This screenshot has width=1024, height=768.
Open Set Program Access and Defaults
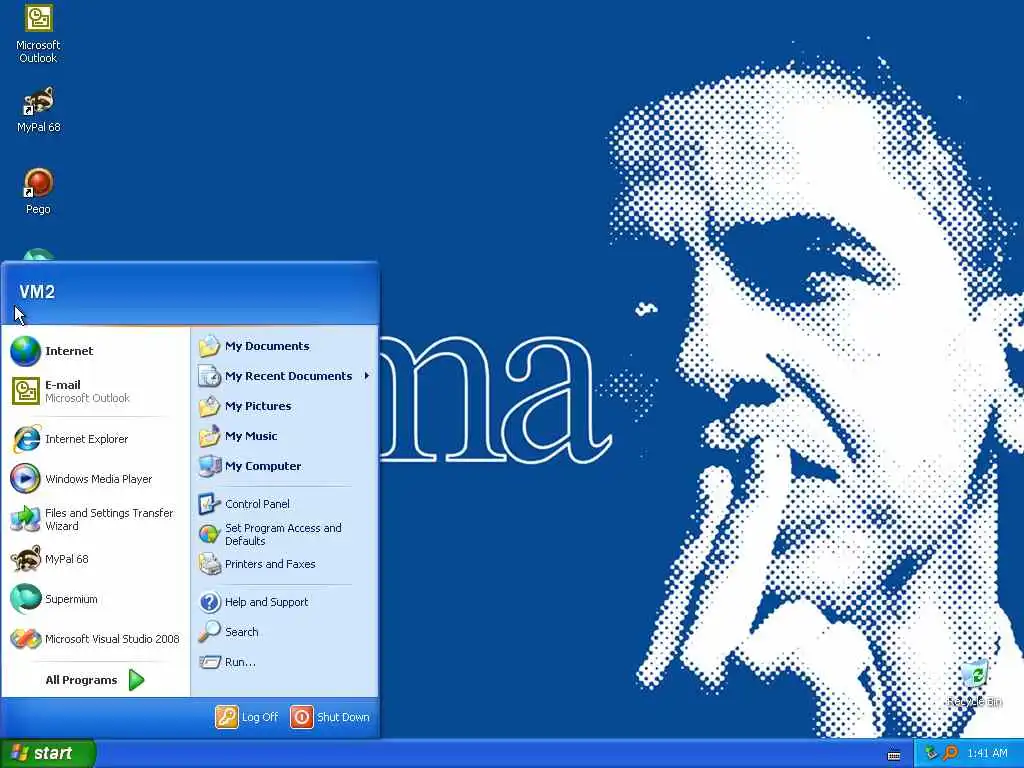[284, 534]
